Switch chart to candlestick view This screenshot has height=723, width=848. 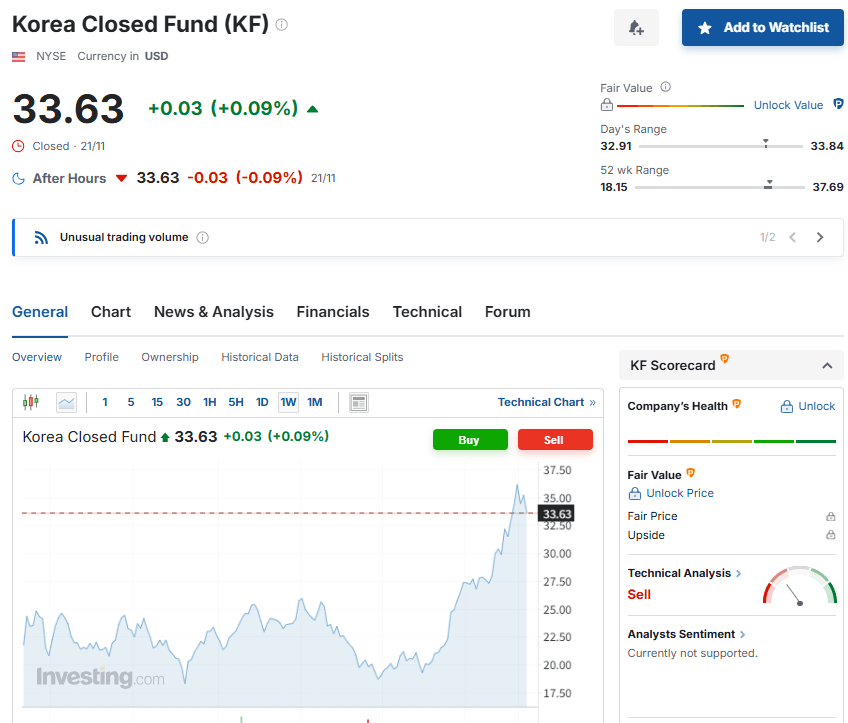click(31, 402)
